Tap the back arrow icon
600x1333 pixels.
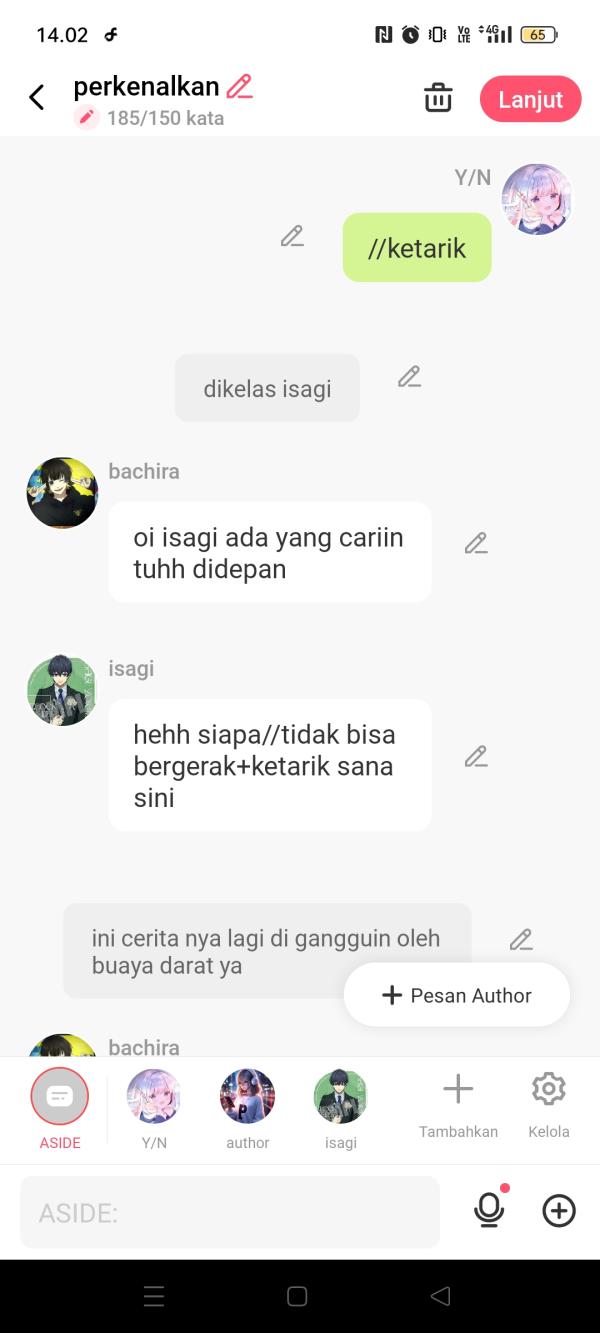(37, 98)
